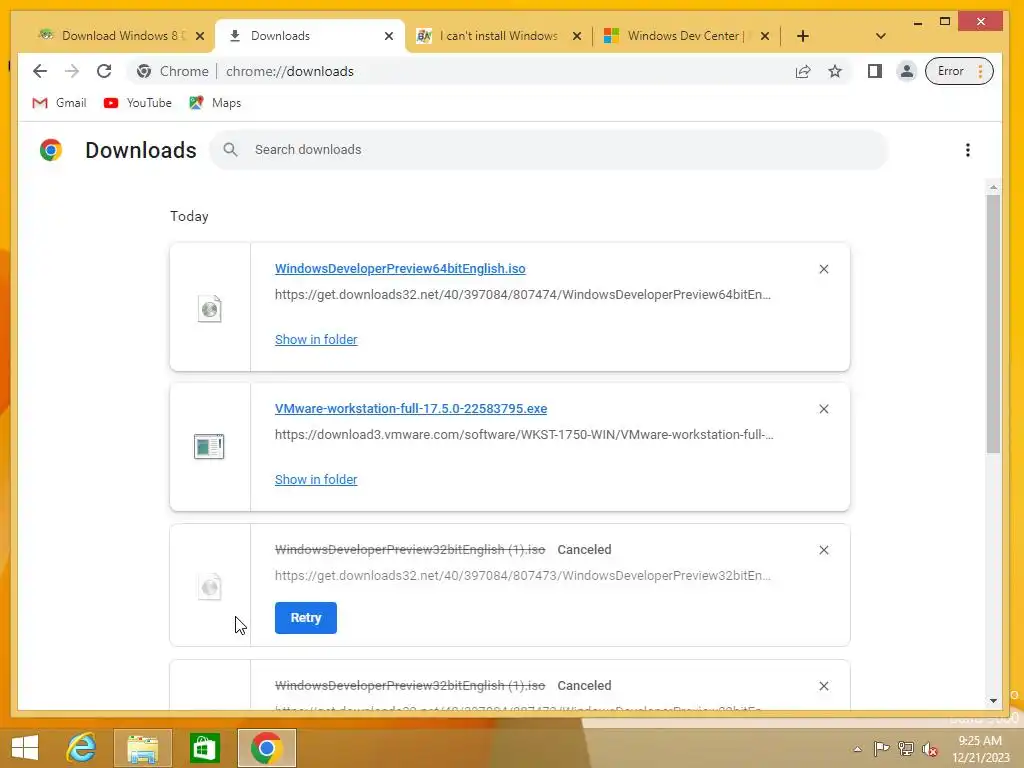This screenshot has height=768, width=1024.
Task: Remove last canceled 32bit iso entry at bottom
Action: [824, 686]
